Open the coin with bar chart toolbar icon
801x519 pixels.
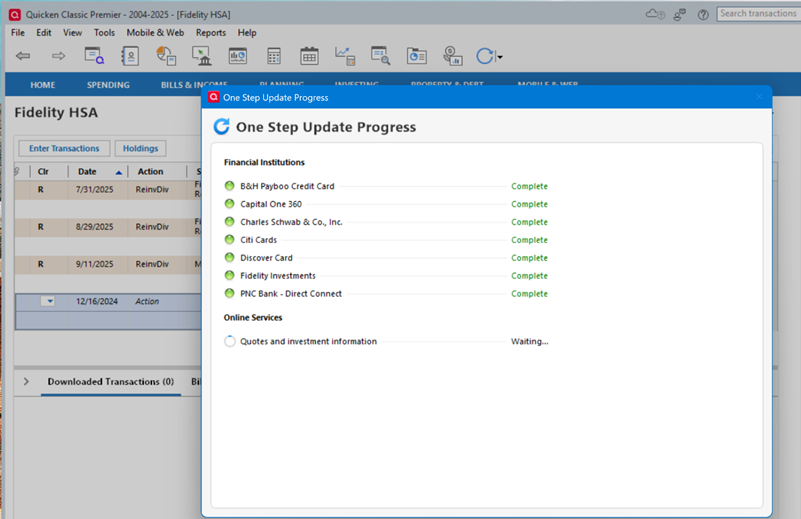453,56
